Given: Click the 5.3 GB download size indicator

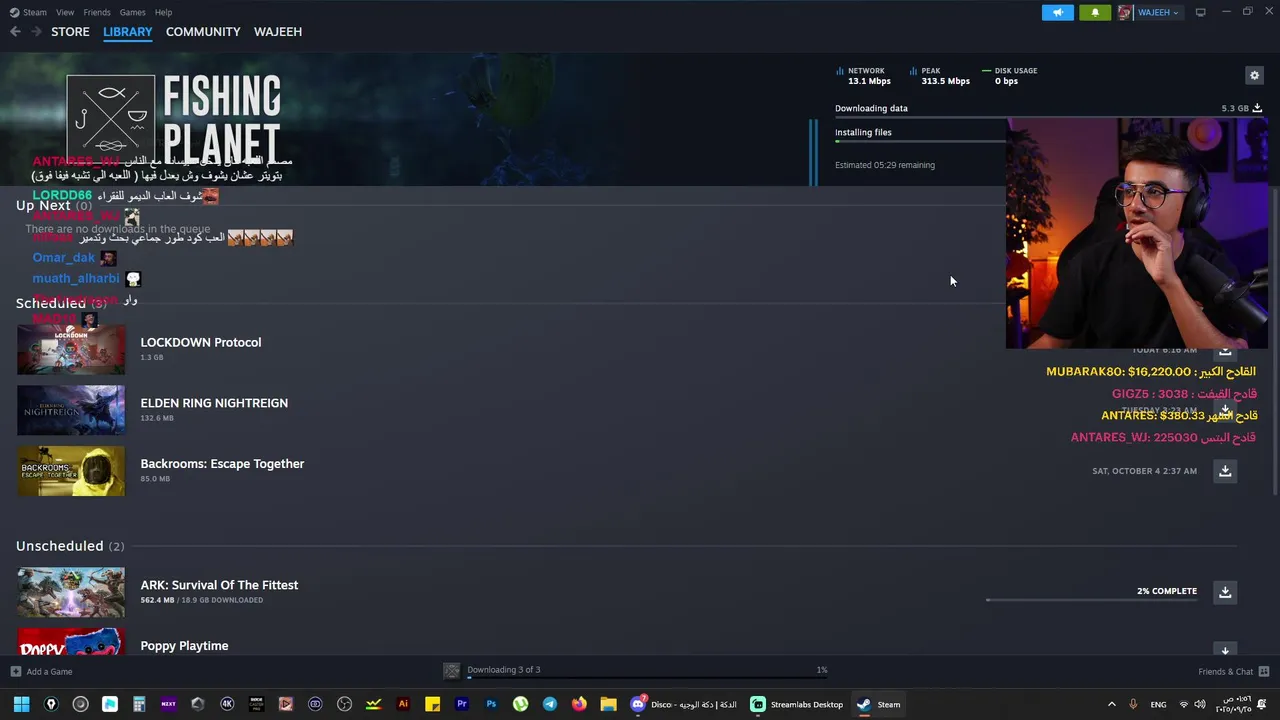Looking at the screenshot, I should (x=1241, y=108).
